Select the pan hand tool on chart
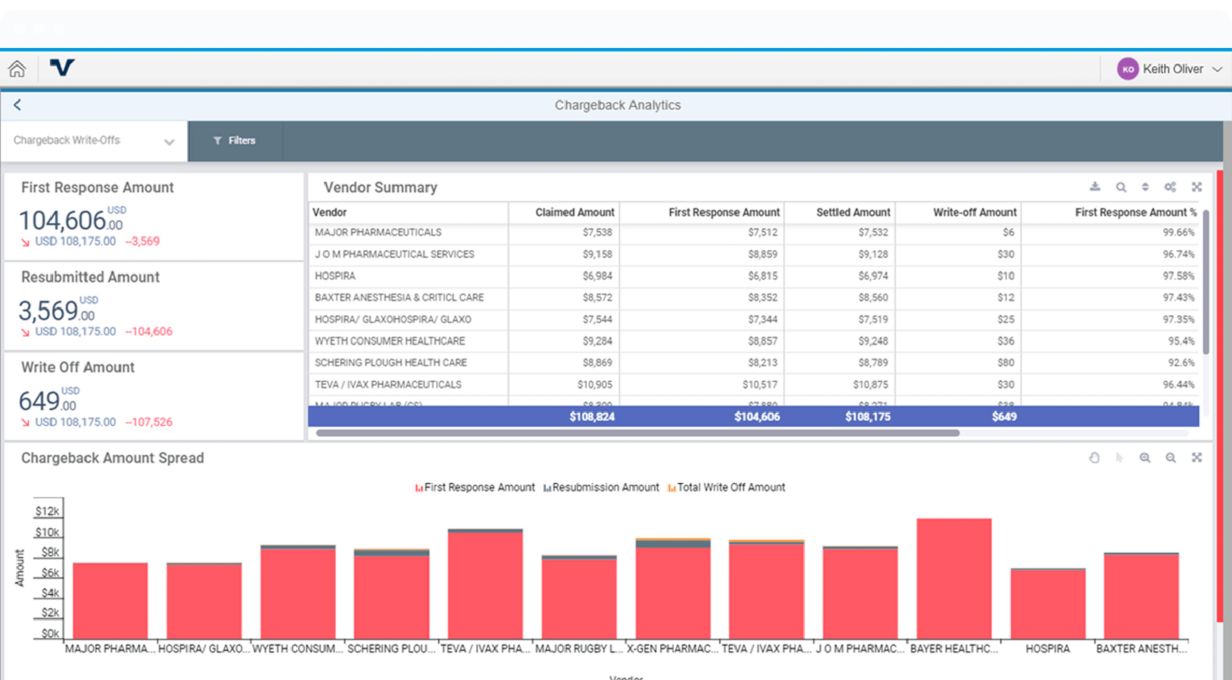Image resolution: width=1232 pixels, height=680 pixels. [1094, 458]
